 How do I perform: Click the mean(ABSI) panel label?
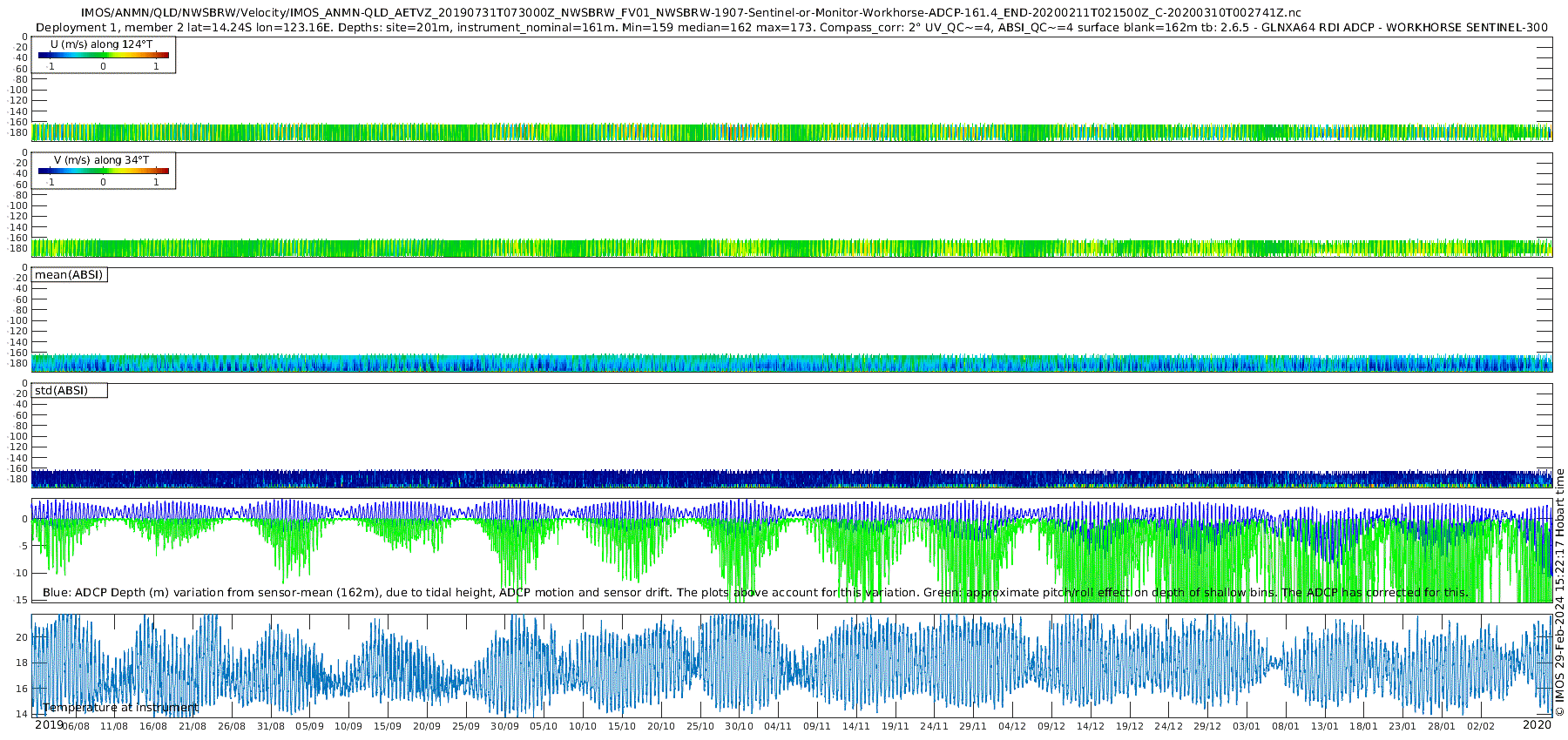pyautogui.click(x=69, y=275)
